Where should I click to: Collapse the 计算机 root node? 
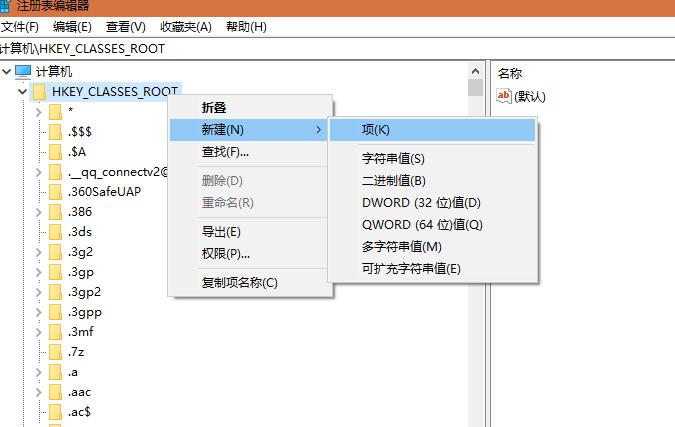pyautogui.click(x=7, y=72)
